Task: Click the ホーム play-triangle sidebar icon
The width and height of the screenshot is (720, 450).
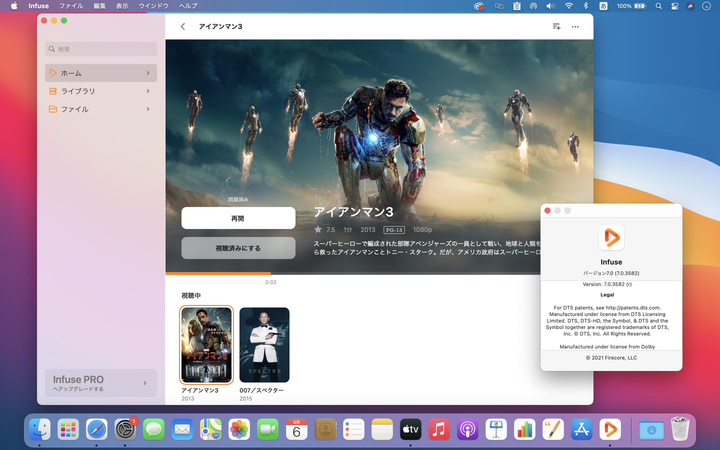Action: click(53, 73)
